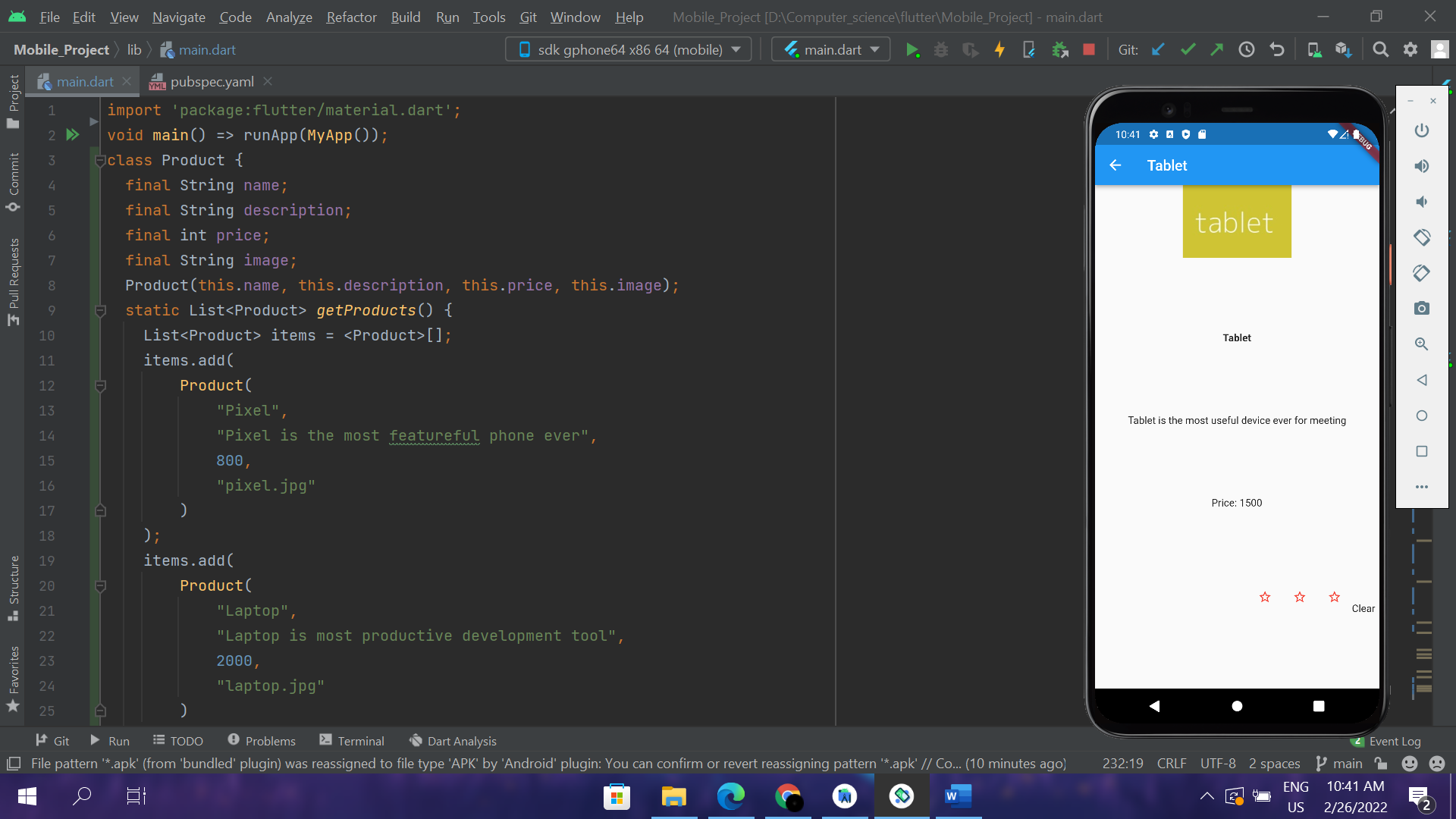Run main.dart using the green play icon
Image resolution: width=1456 pixels, height=819 pixels.
pyautogui.click(x=913, y=49)
